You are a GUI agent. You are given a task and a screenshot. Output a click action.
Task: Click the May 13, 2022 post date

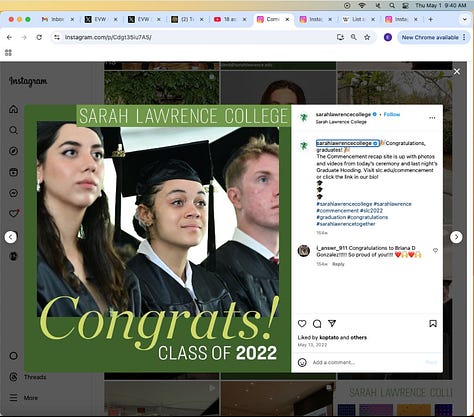point(312,345)
